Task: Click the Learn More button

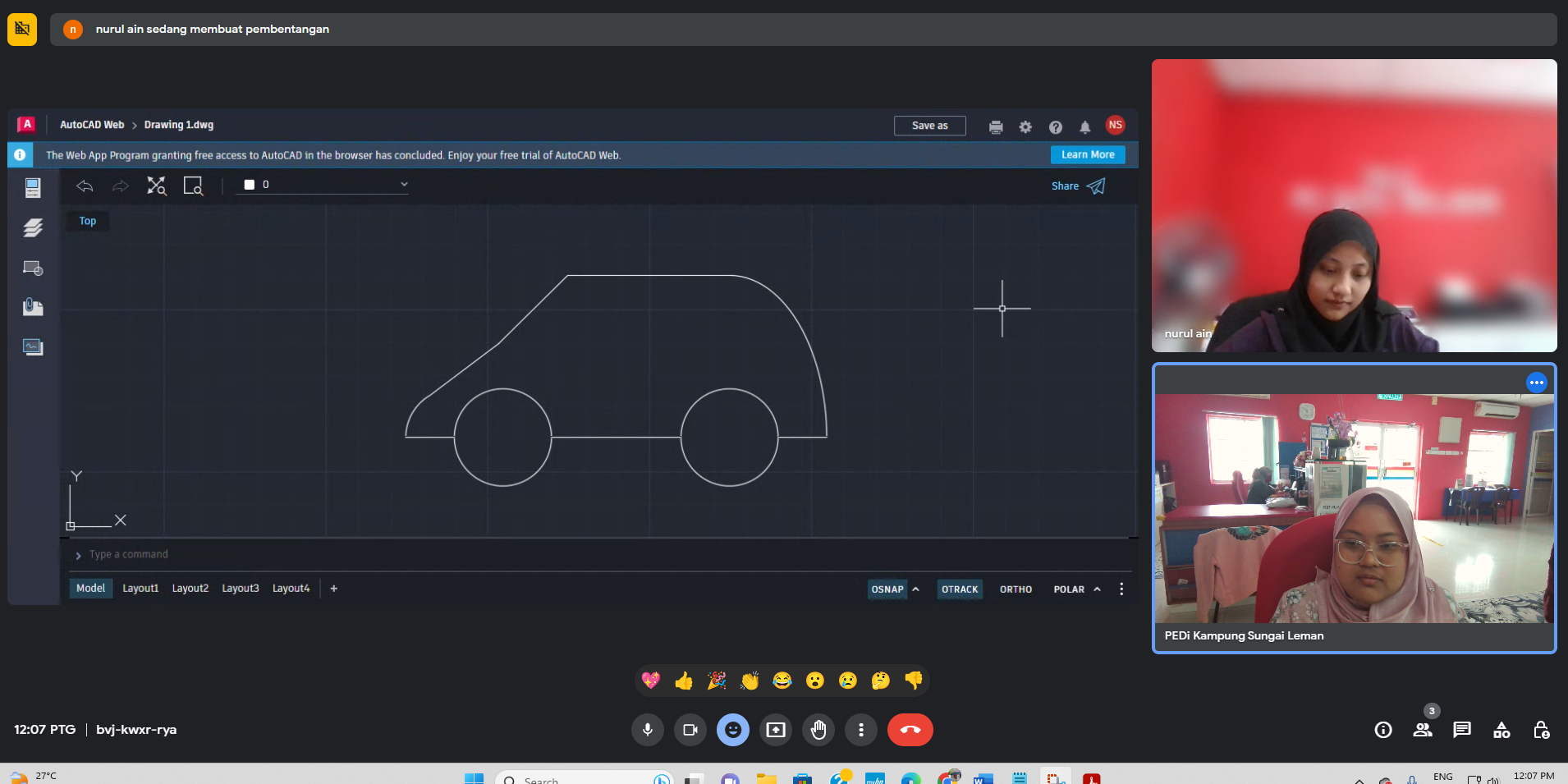Action: (x=1087, y=154)
